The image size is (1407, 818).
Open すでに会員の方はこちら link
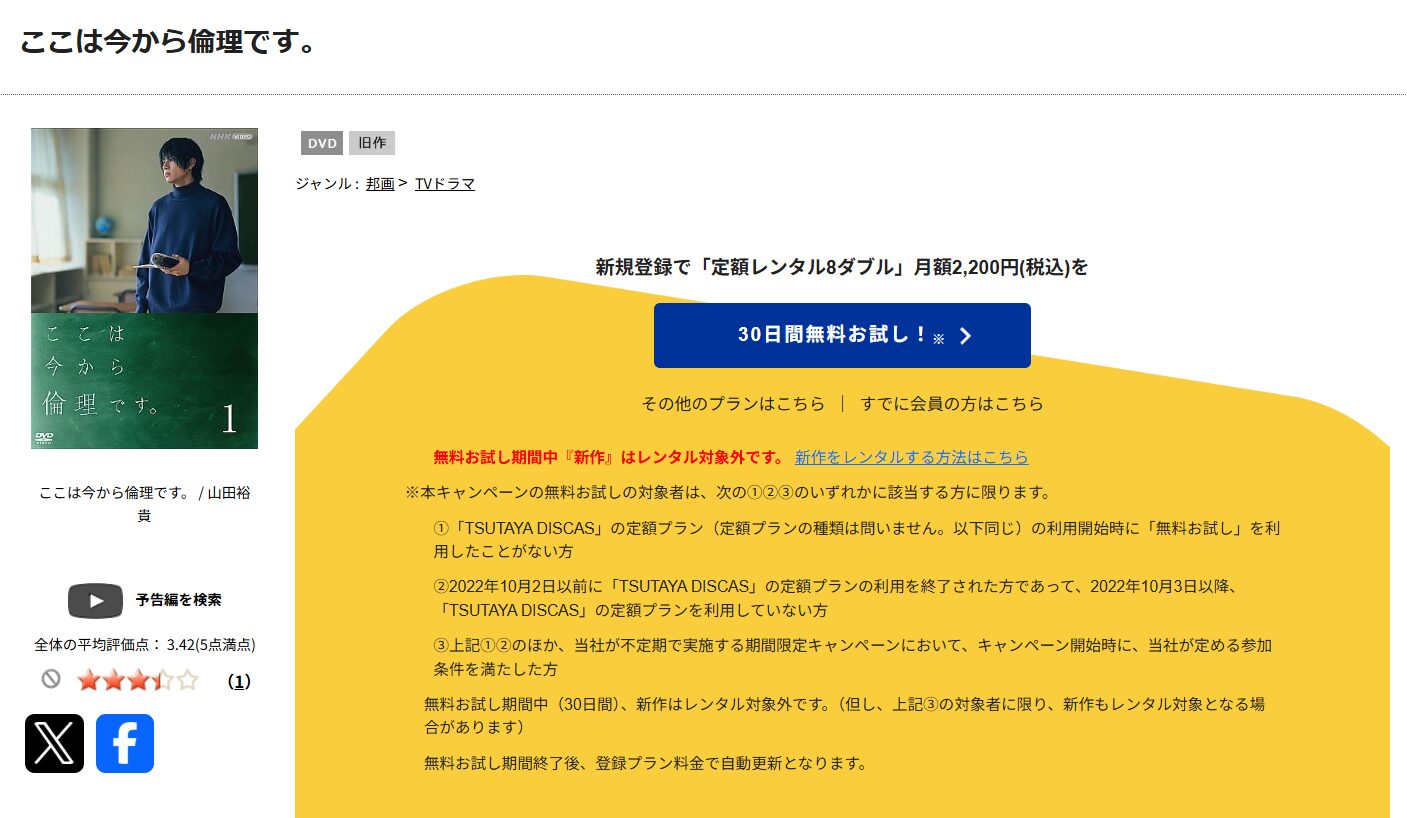click(952, 404)
